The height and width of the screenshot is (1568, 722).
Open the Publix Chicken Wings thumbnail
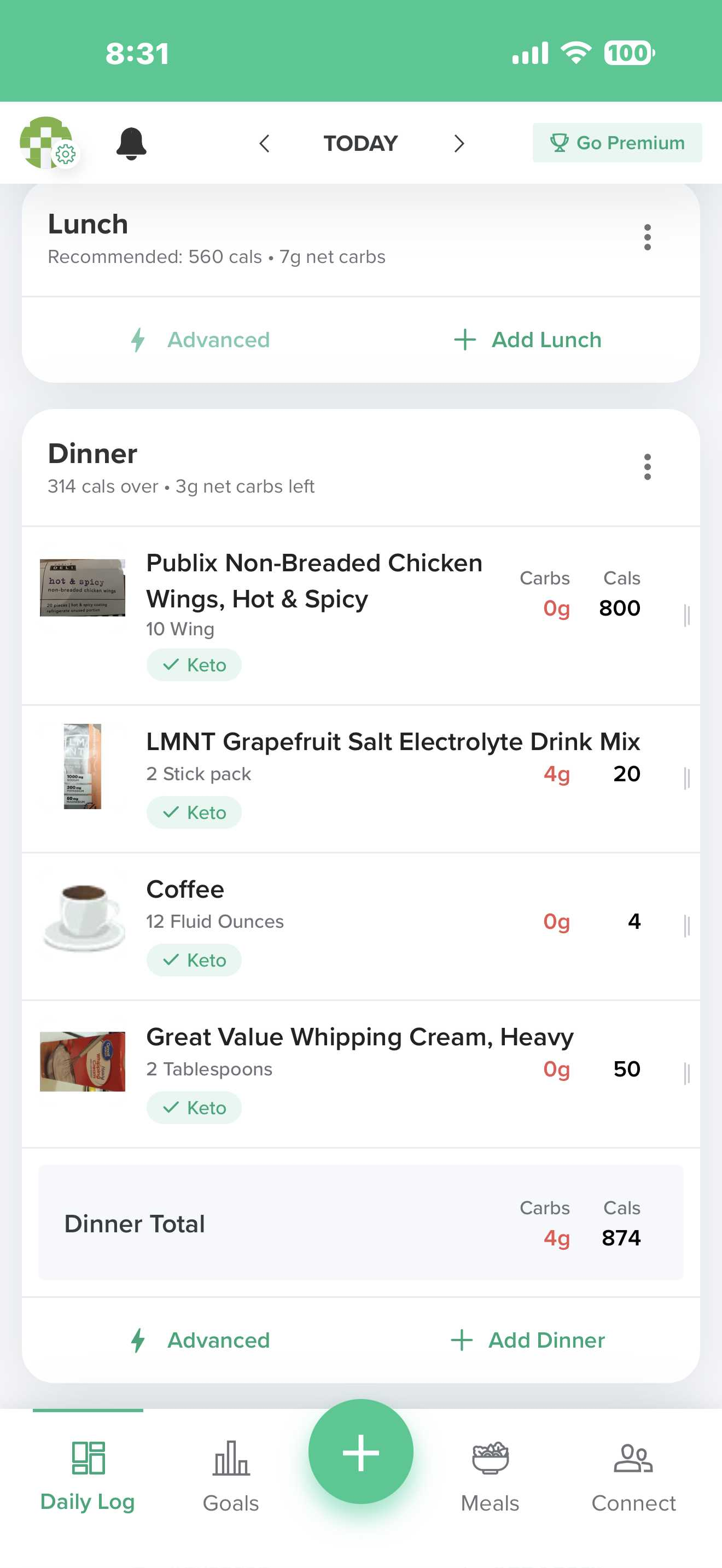(x=82, y=587)
